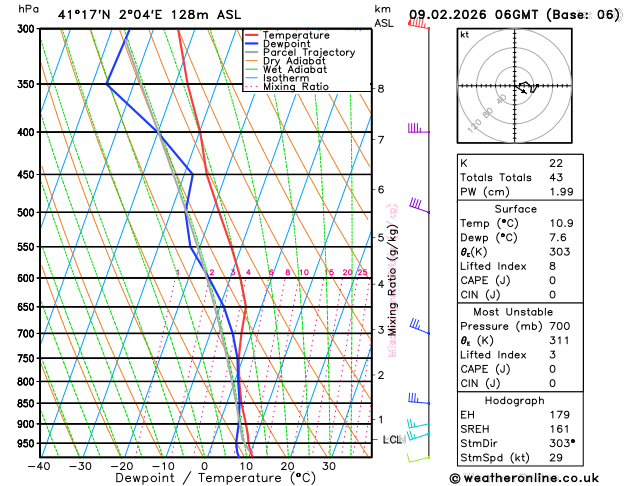Click the red temperature legend line swatch
Image resolution: width=629 pixels, height=486 pixels.
pos(252,35)
